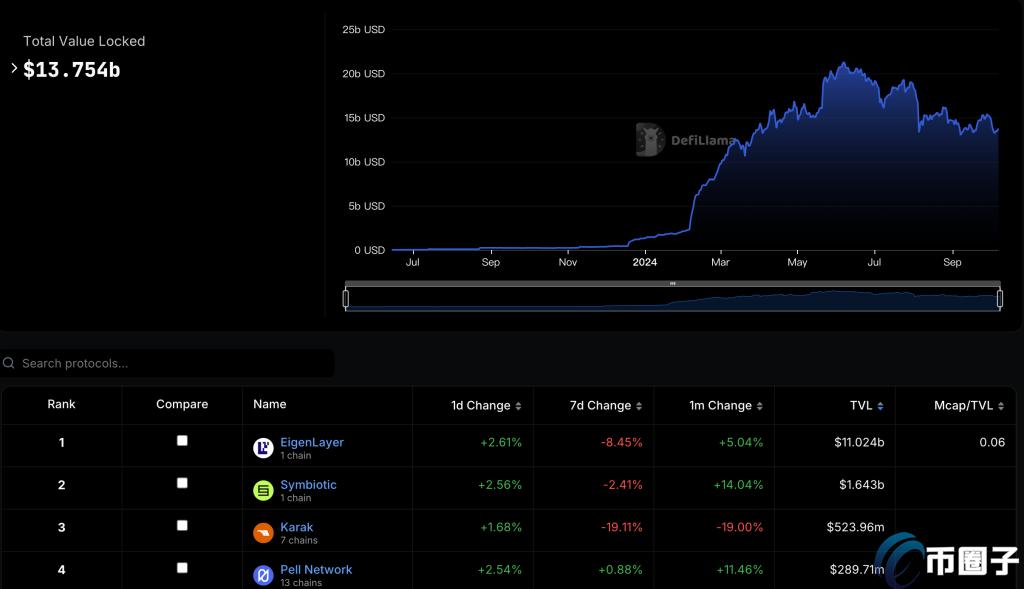1024x589 pixels.
Task: Click the EigenLayer protocol logo icon
Action: tap(263, 448)
